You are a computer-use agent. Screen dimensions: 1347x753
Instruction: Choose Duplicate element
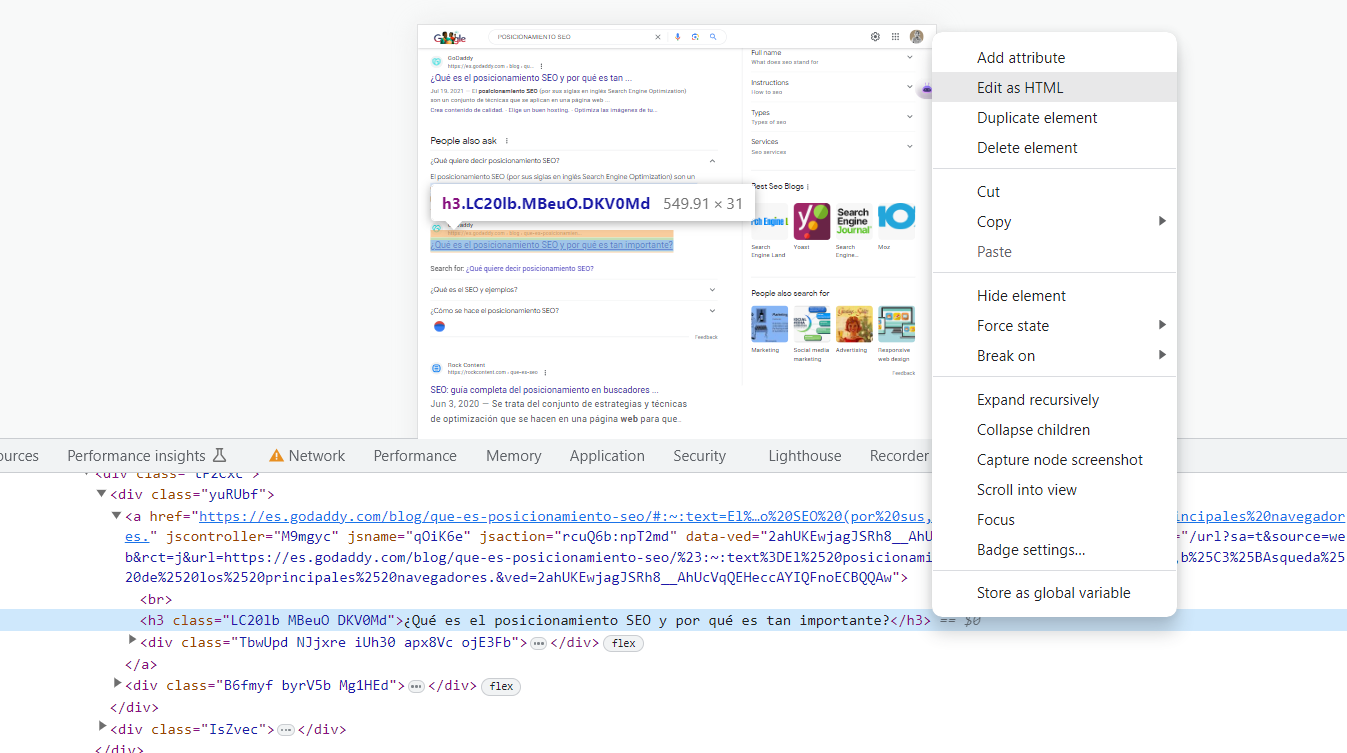click(x=1054, y=118)
